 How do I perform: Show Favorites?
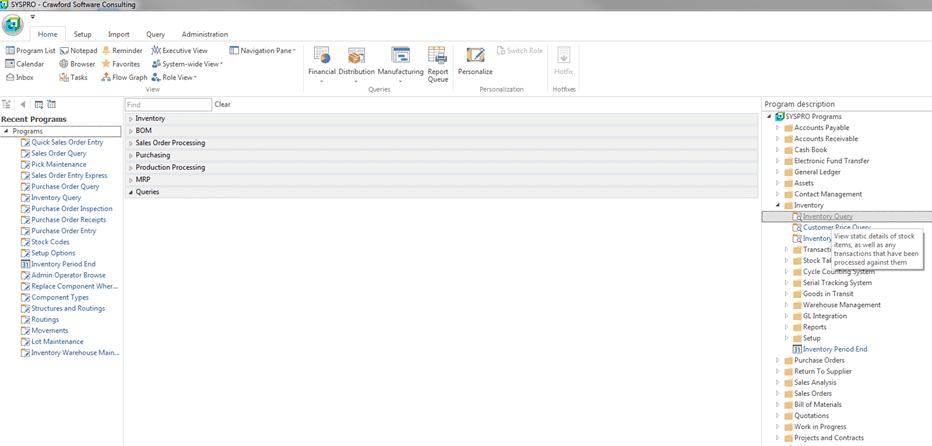pos(121,64)
